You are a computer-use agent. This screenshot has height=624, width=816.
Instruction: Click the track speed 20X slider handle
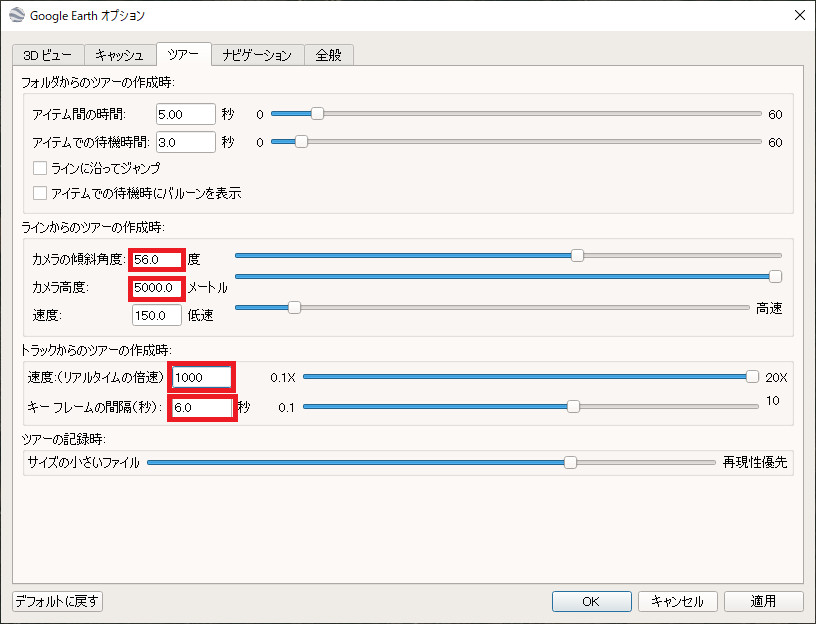[752, 376]
